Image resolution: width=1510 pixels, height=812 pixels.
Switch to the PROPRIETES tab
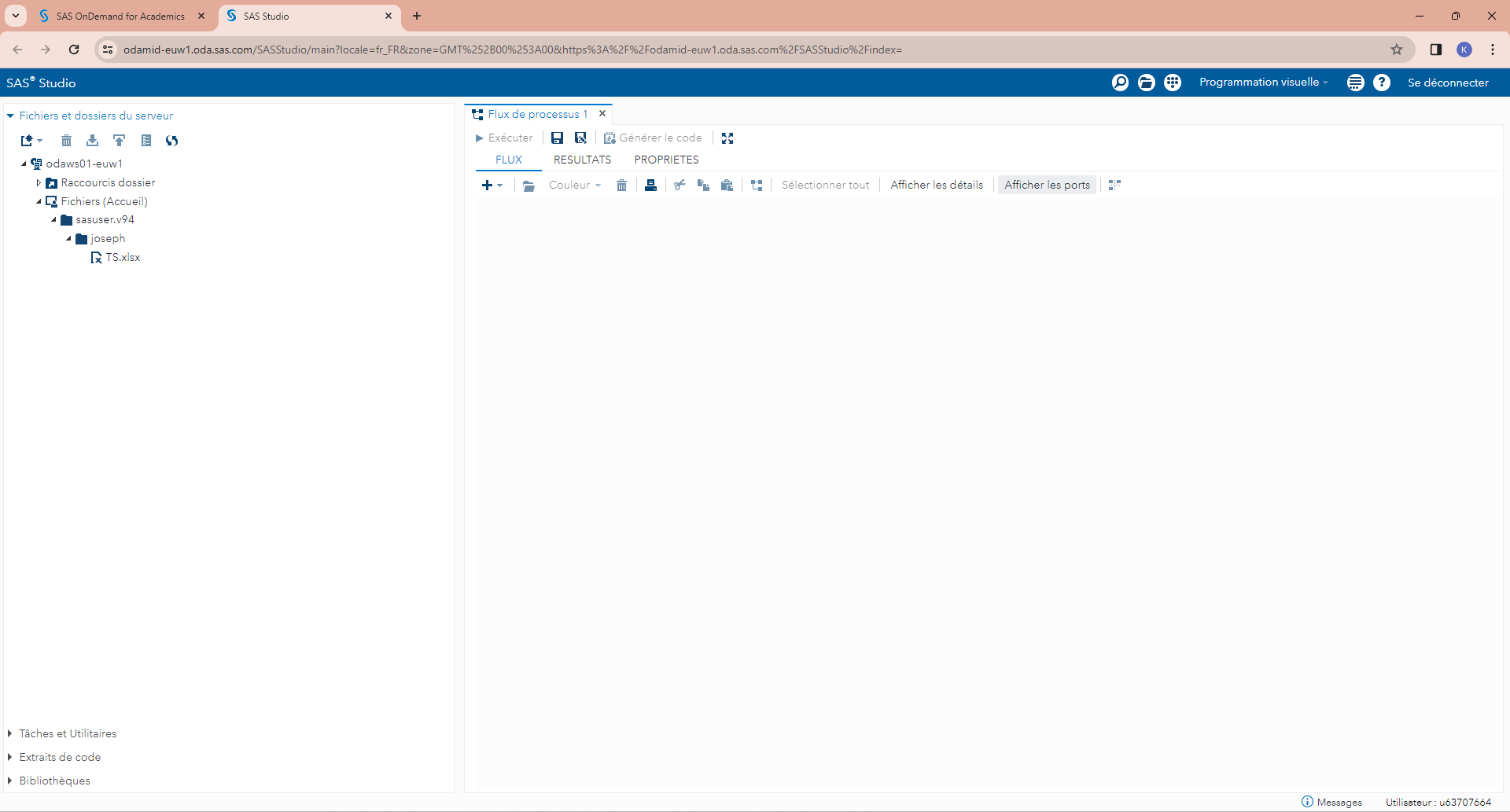pyautogui.click(x=666, y=160)
